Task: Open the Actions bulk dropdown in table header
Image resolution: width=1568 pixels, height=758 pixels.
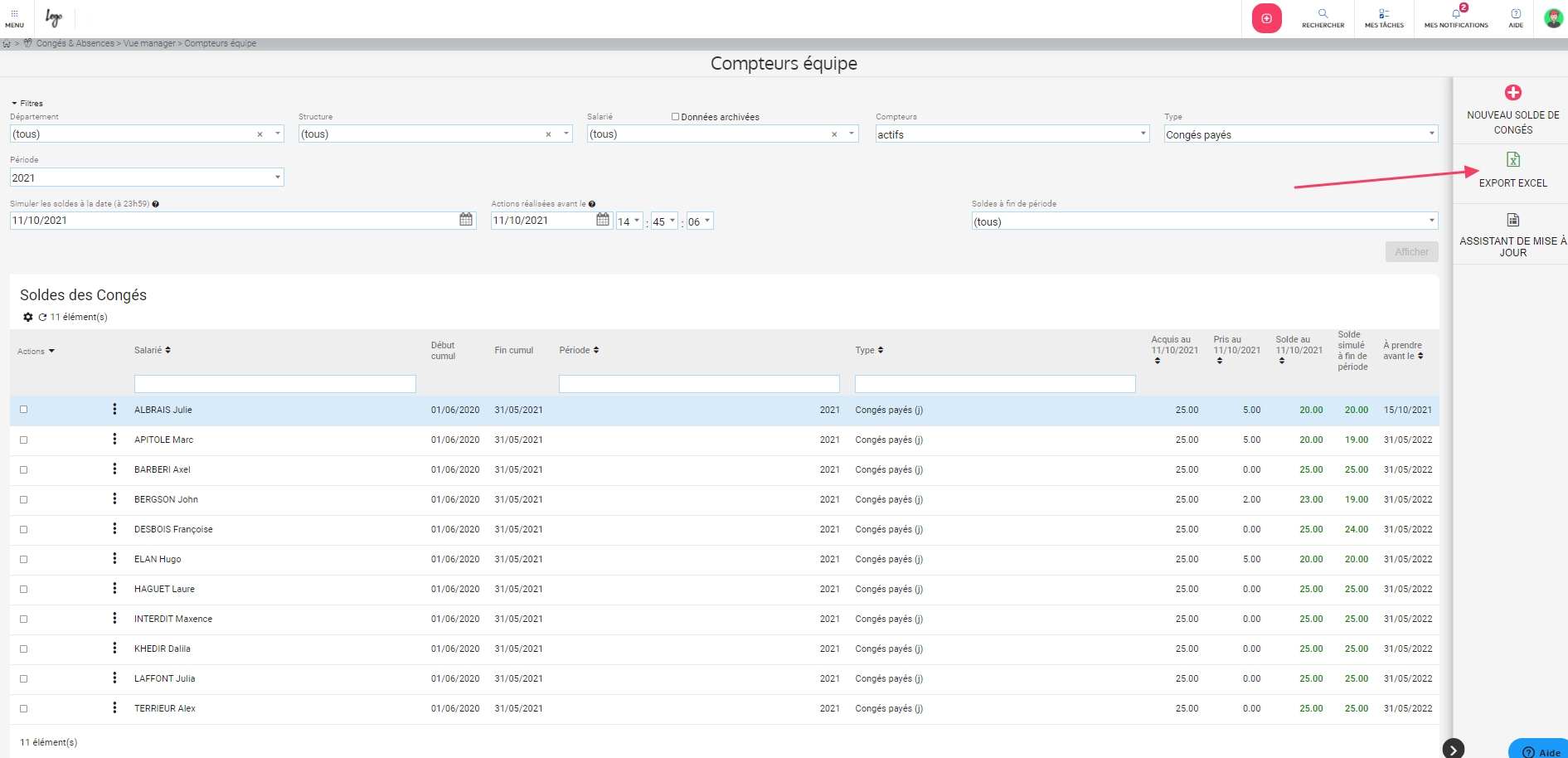Action: [36, 352]
